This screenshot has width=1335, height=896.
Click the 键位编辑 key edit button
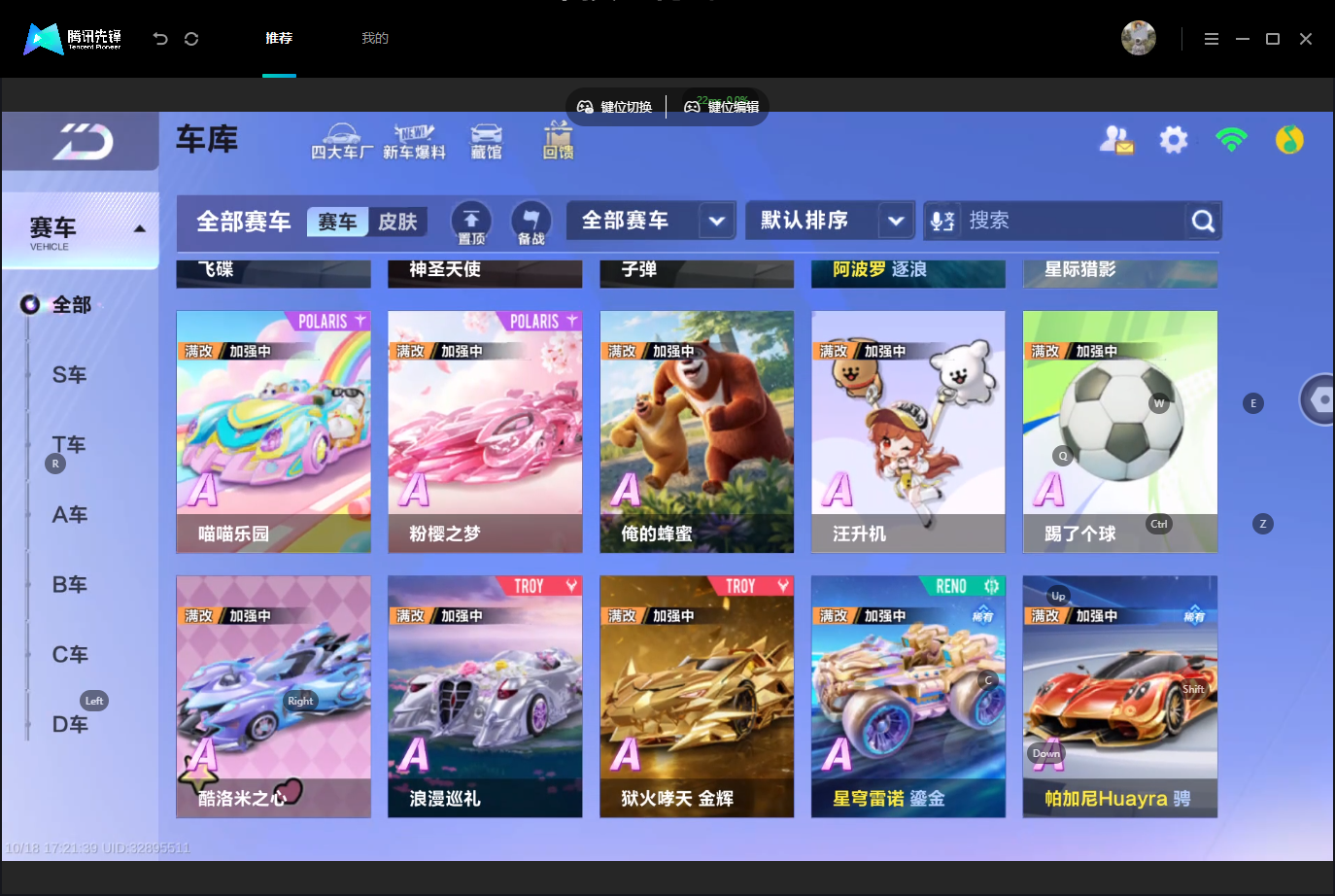coord(721,107)
